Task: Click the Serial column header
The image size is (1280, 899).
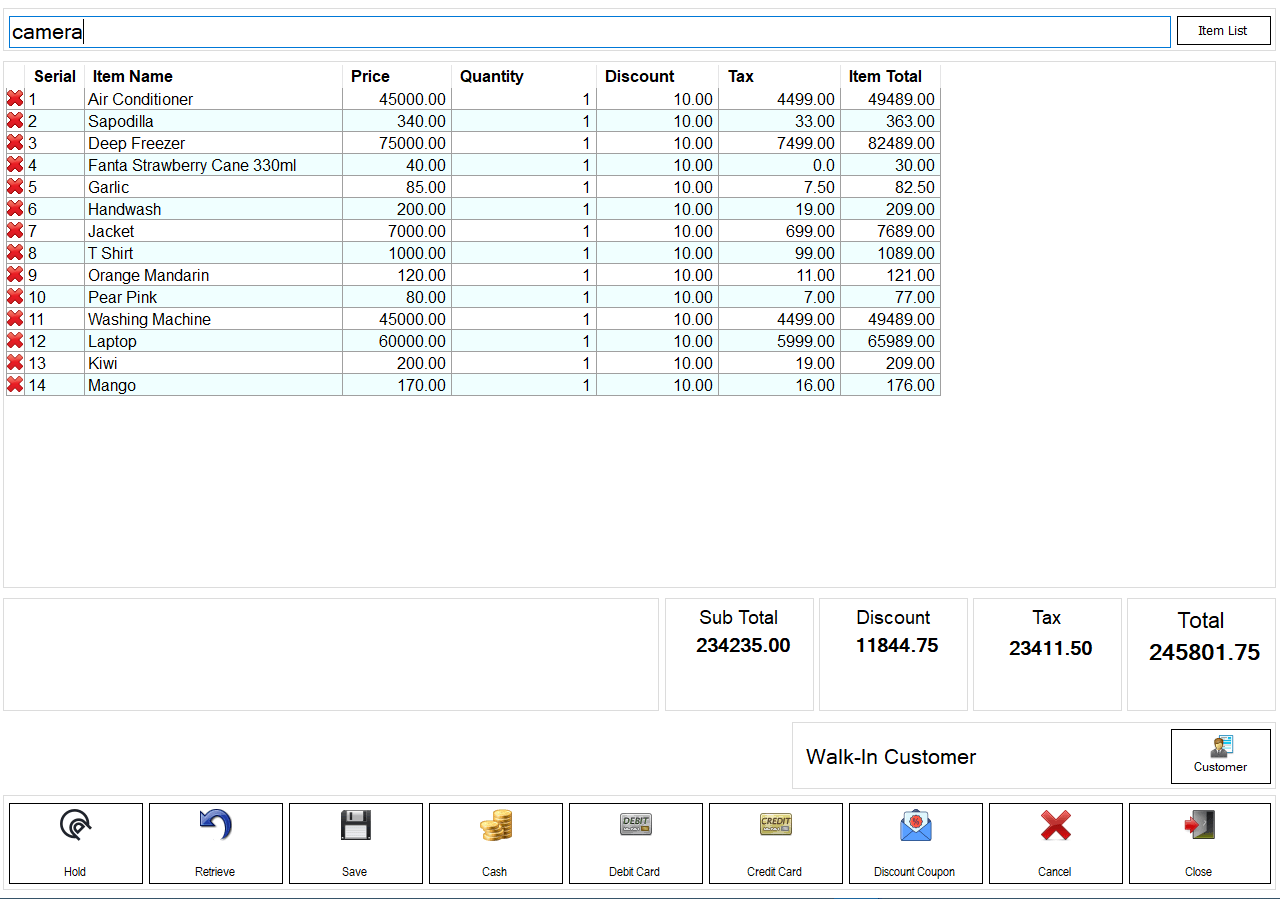Action: click(x=55, y=76)
